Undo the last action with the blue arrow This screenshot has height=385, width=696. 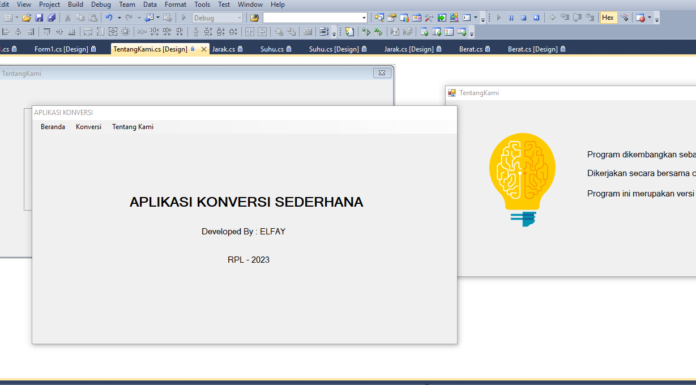(x=109, y=18)
